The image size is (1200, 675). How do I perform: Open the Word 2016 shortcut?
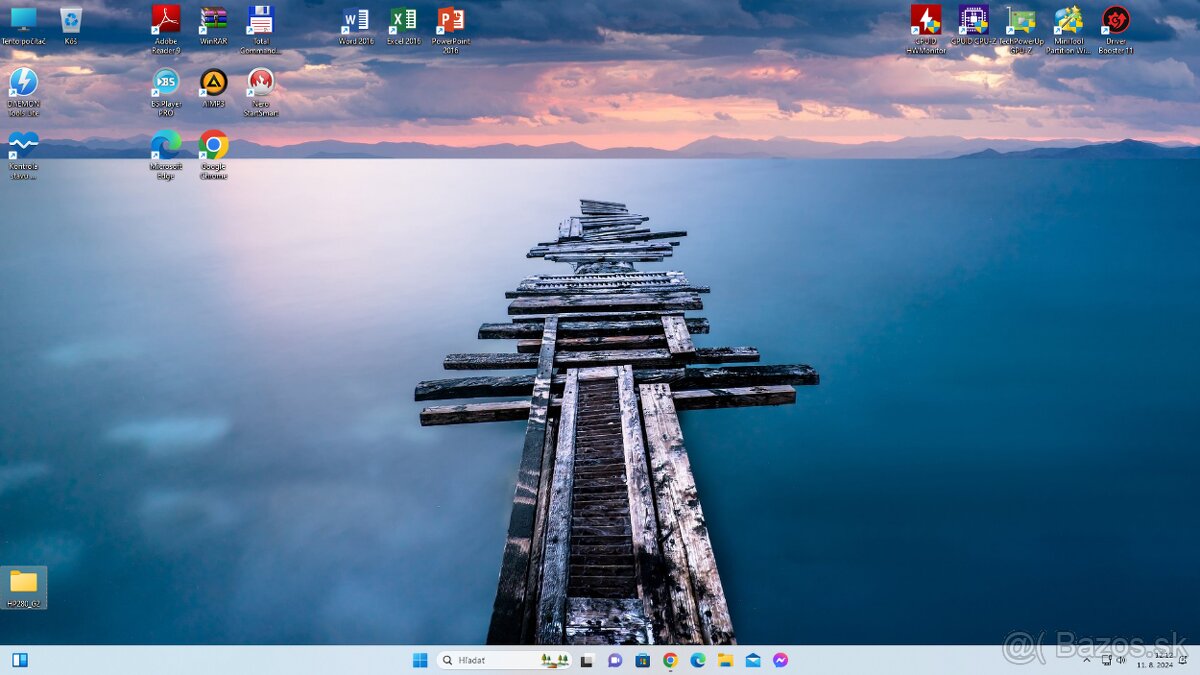[354, 20]
